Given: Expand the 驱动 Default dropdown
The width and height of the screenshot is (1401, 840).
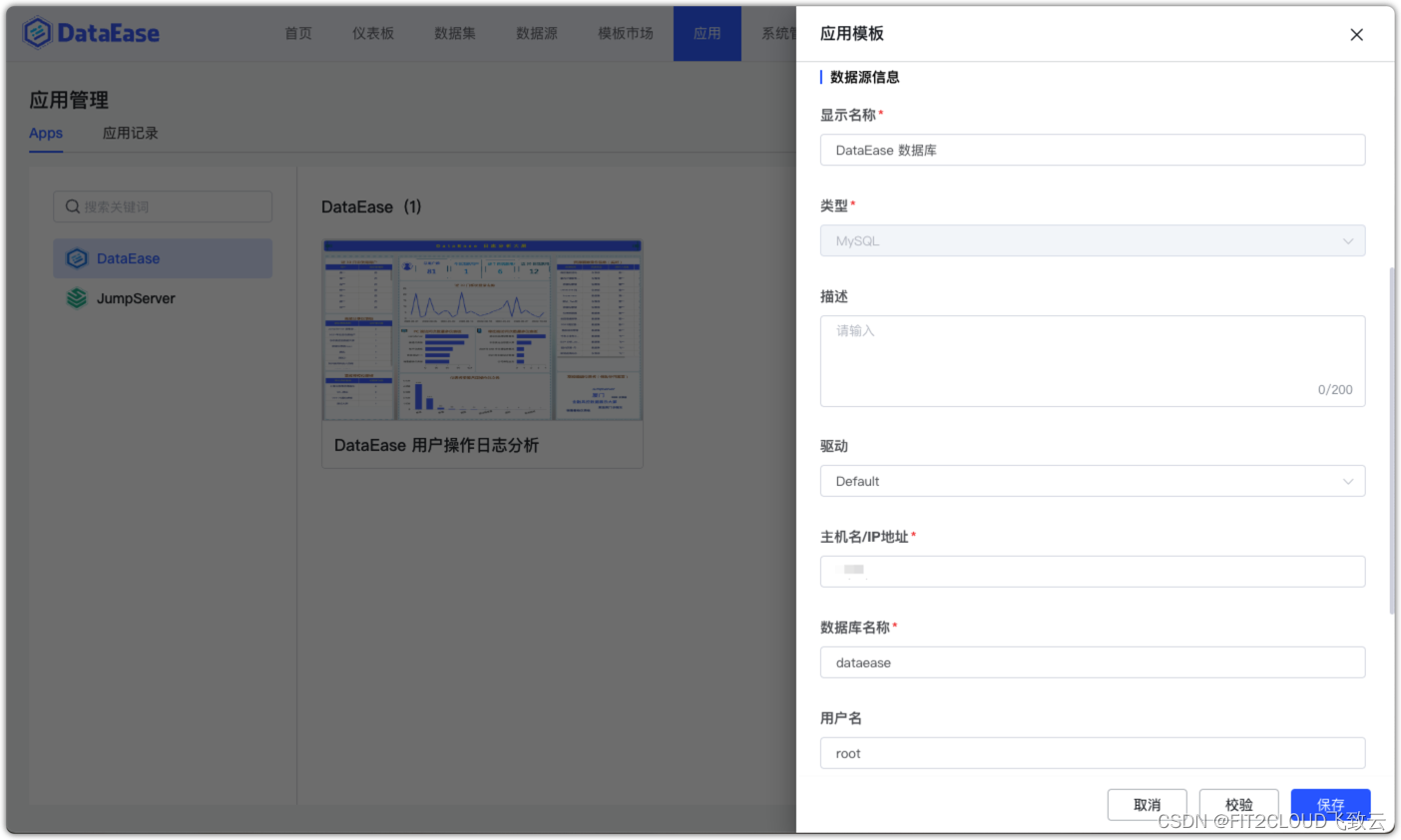Looking at the screenshot, I should [x=1092, y=481].
